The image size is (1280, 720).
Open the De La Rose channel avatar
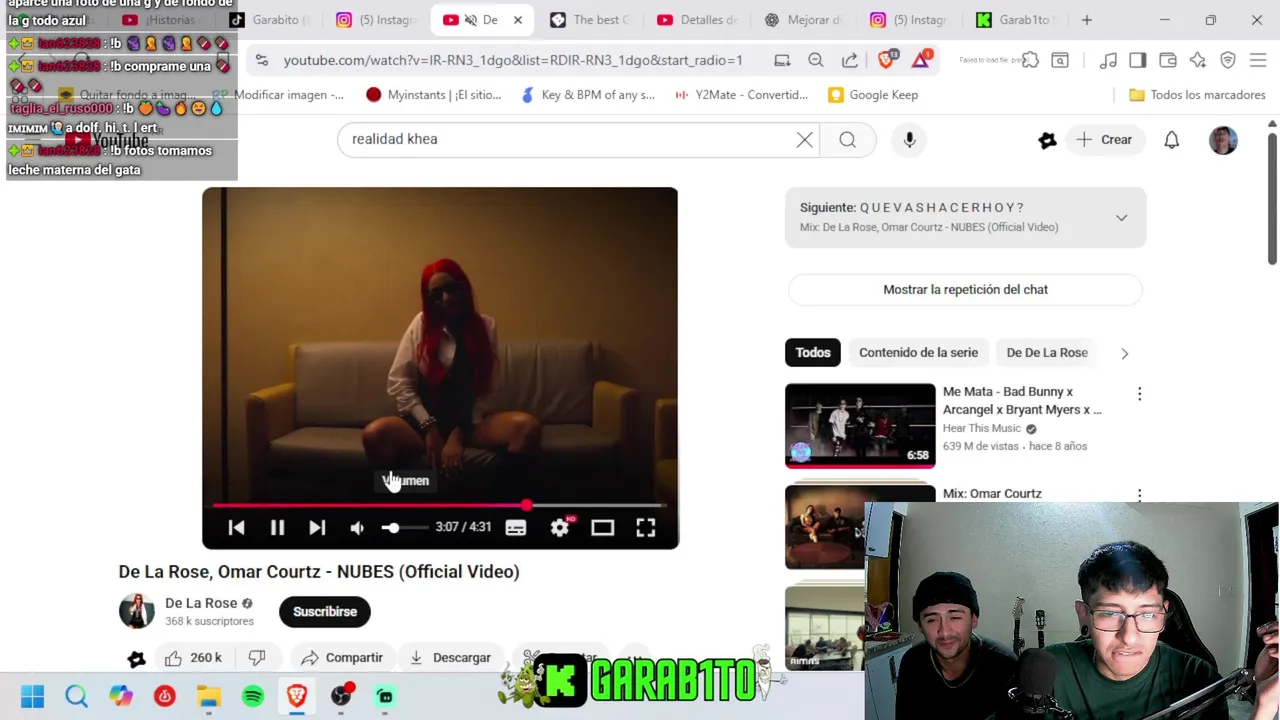click(x=137, y=611)
